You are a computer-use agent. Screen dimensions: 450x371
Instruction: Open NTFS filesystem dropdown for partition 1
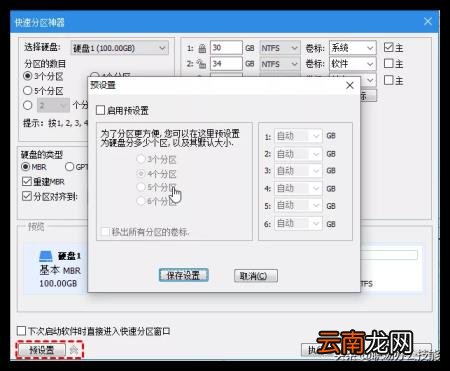279,48
